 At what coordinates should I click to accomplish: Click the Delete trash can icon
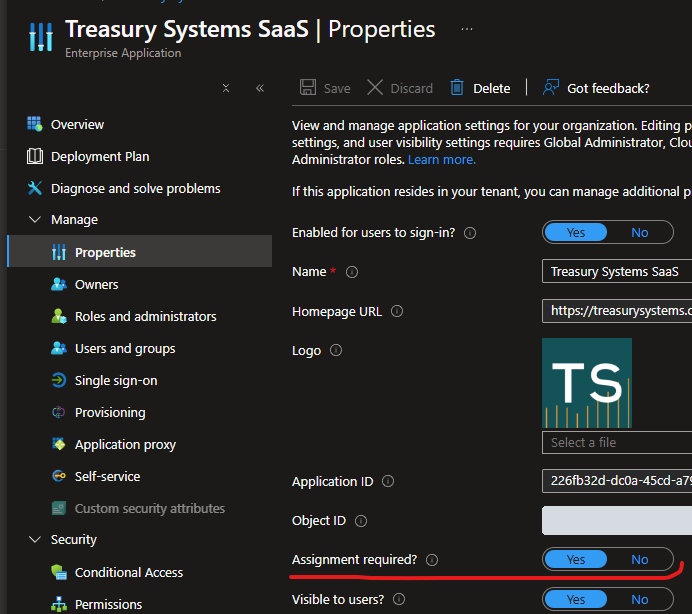tap(457, 87)
